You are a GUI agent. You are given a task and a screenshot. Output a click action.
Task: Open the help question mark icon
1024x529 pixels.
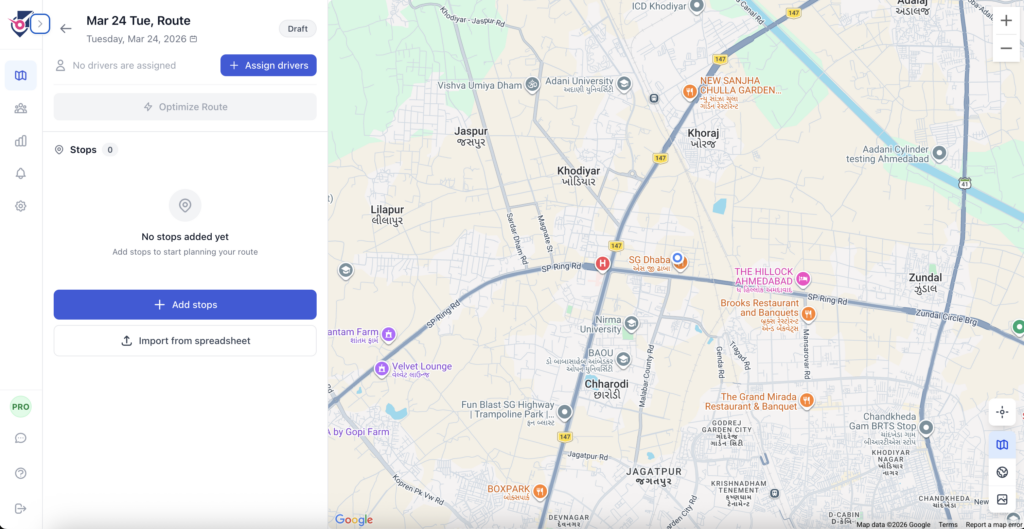(x=21, y=473)
